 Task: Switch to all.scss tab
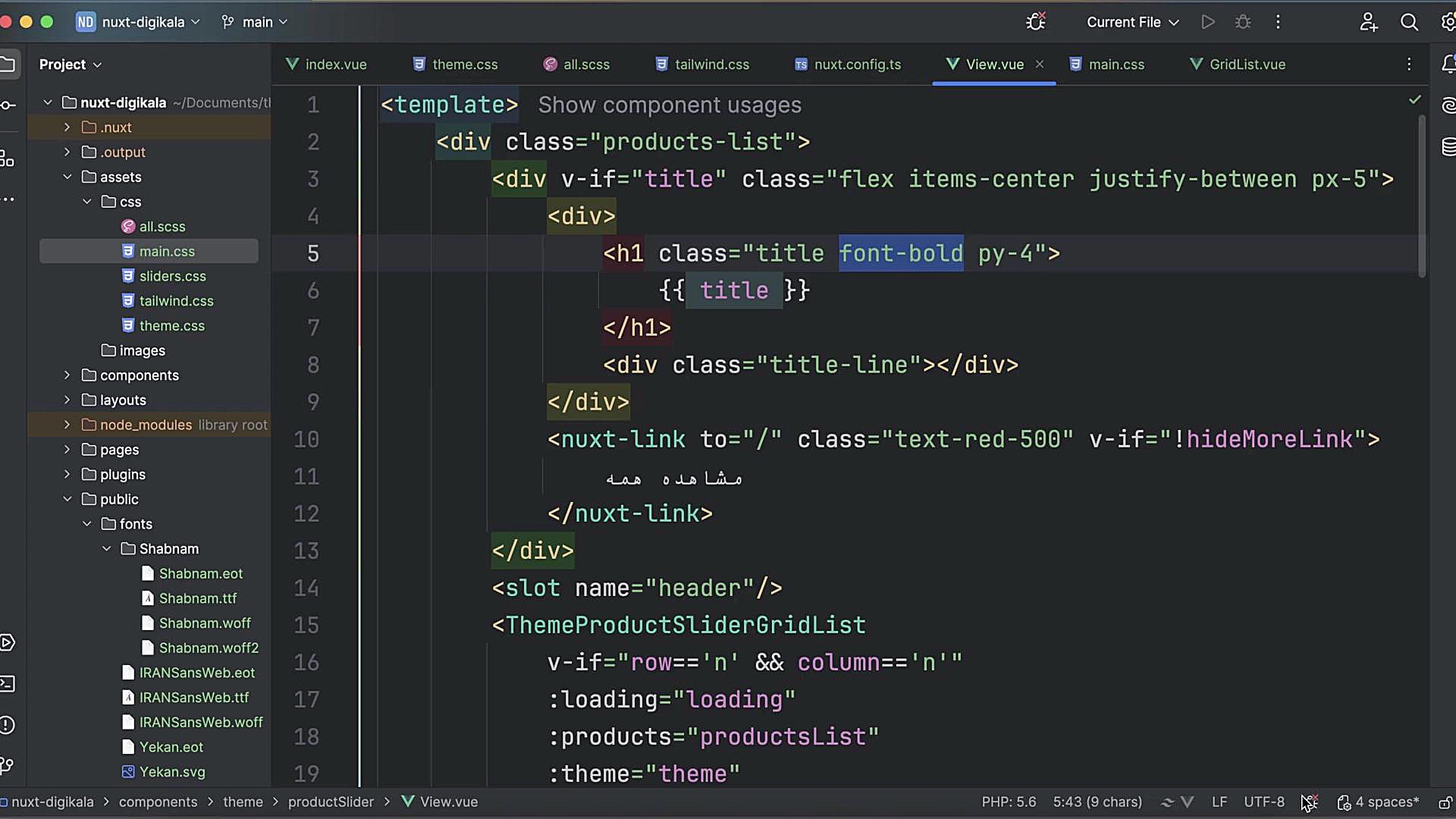[577, 64]
